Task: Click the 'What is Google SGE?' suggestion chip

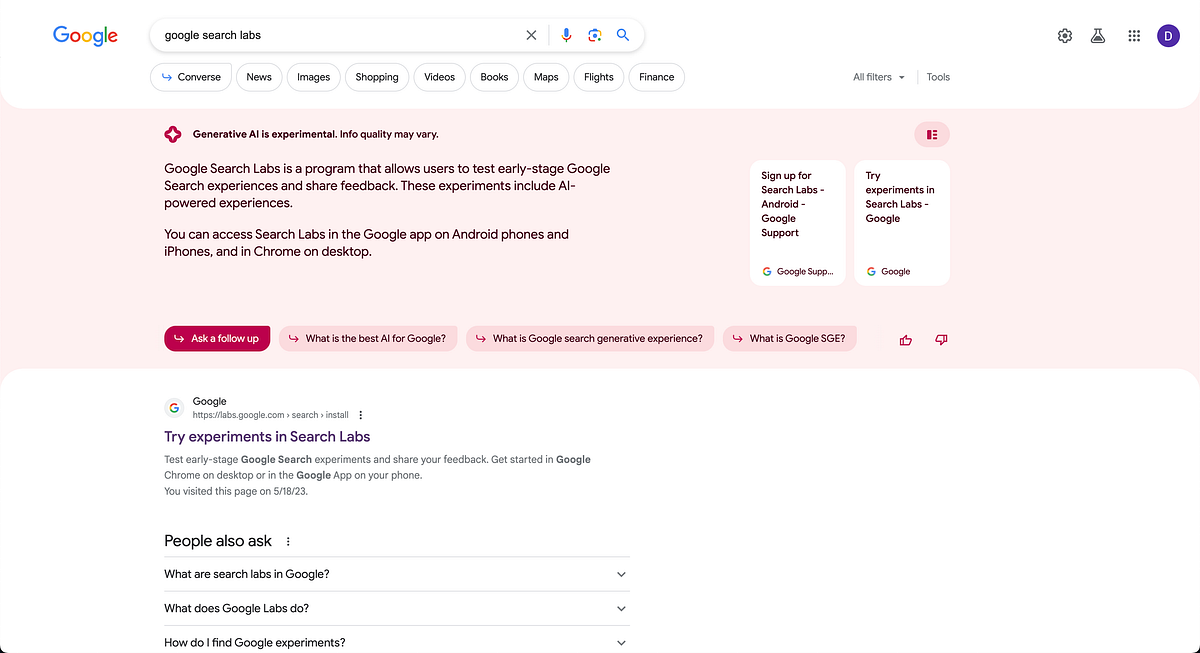Action: click(x=790, y=338)
